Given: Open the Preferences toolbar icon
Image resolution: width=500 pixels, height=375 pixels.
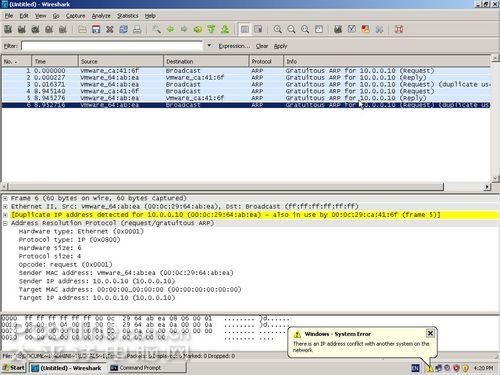Looking at the screenshot, I should pyautogui.click(x=379, y=29).
